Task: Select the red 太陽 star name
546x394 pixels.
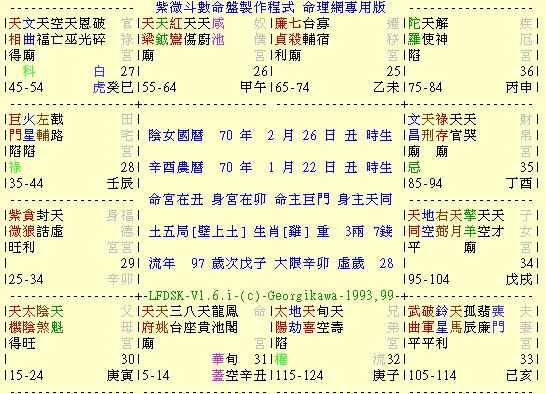Action: [281, 319]
